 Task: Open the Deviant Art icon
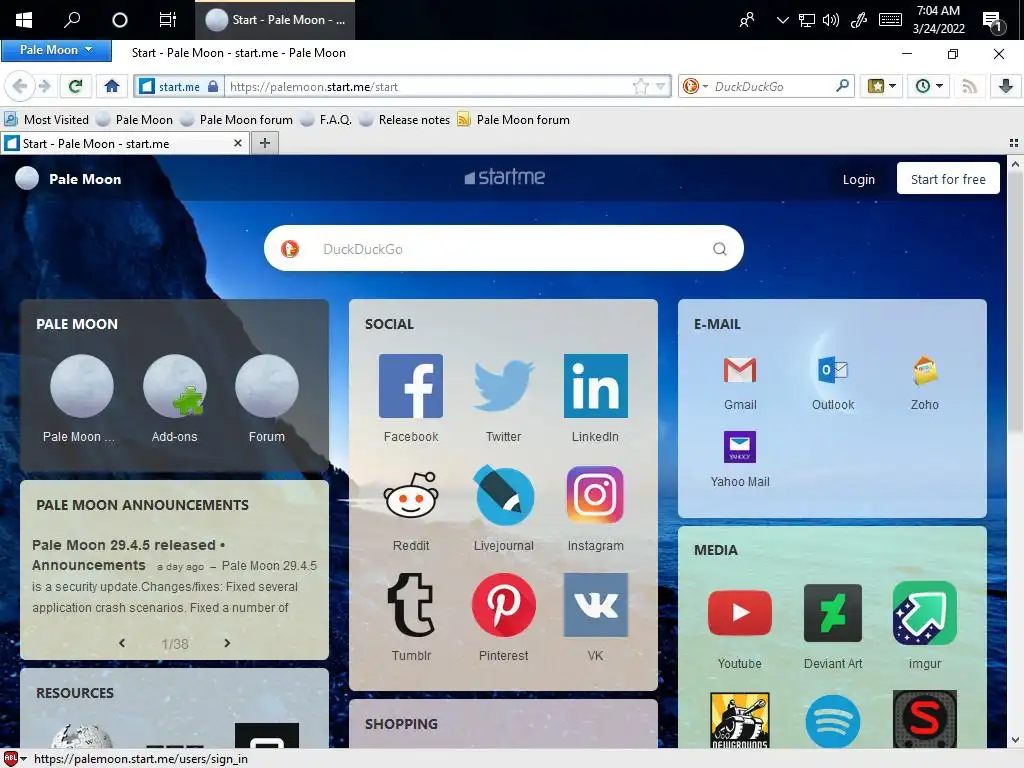click(833, 613)
